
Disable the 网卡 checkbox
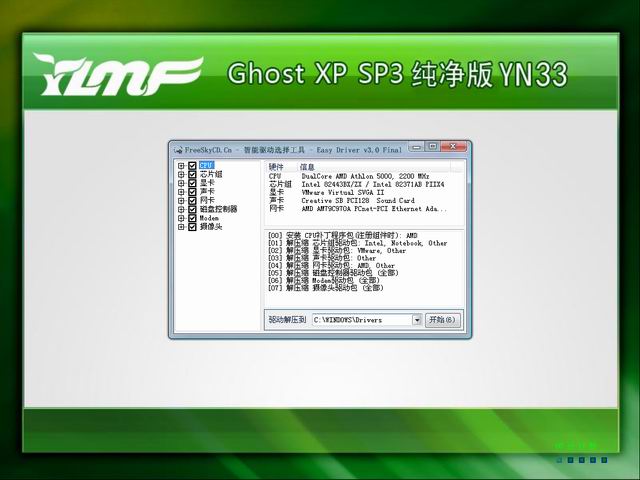coord(192,201)
